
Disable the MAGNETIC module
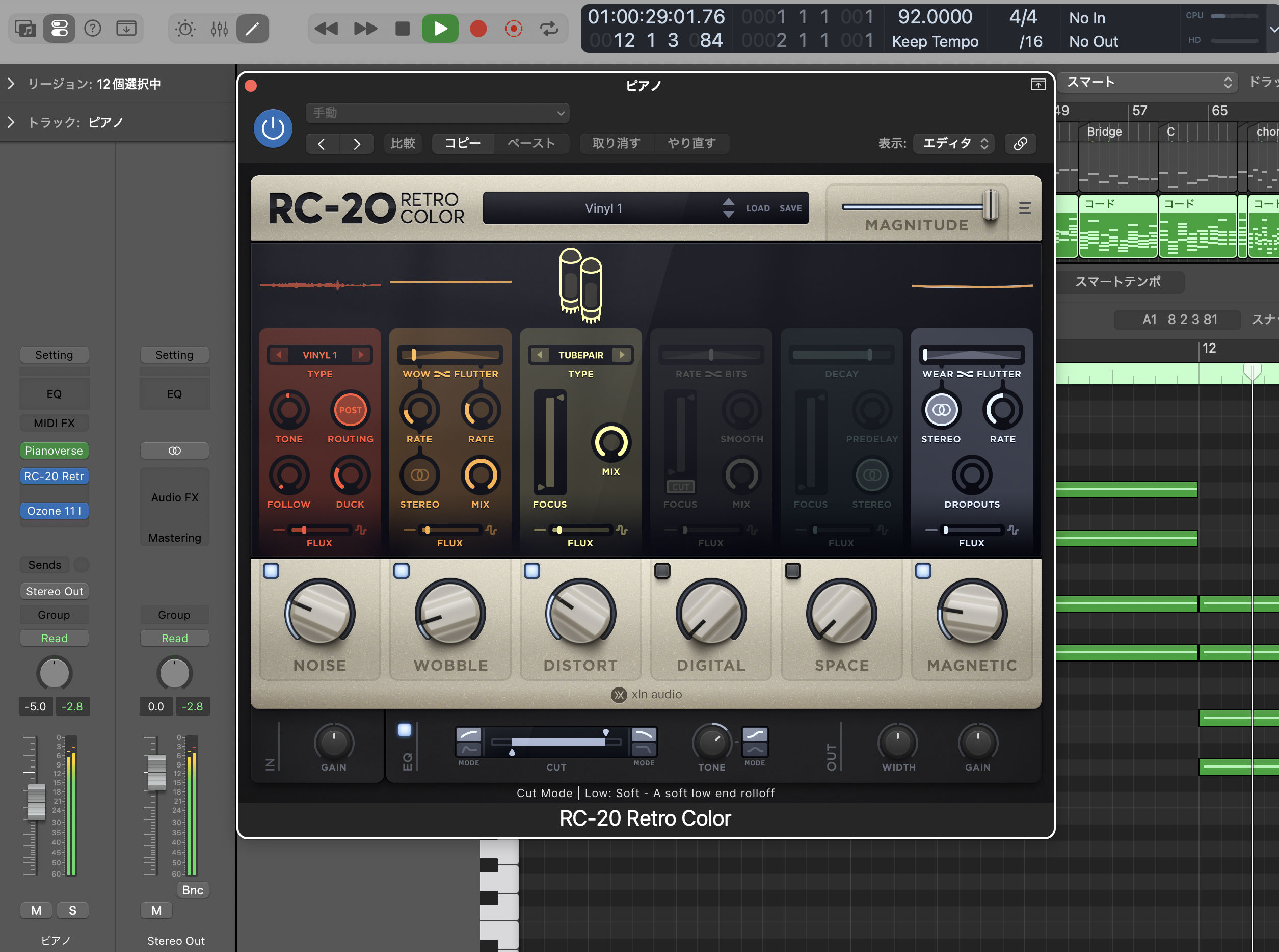coord(923,570)
